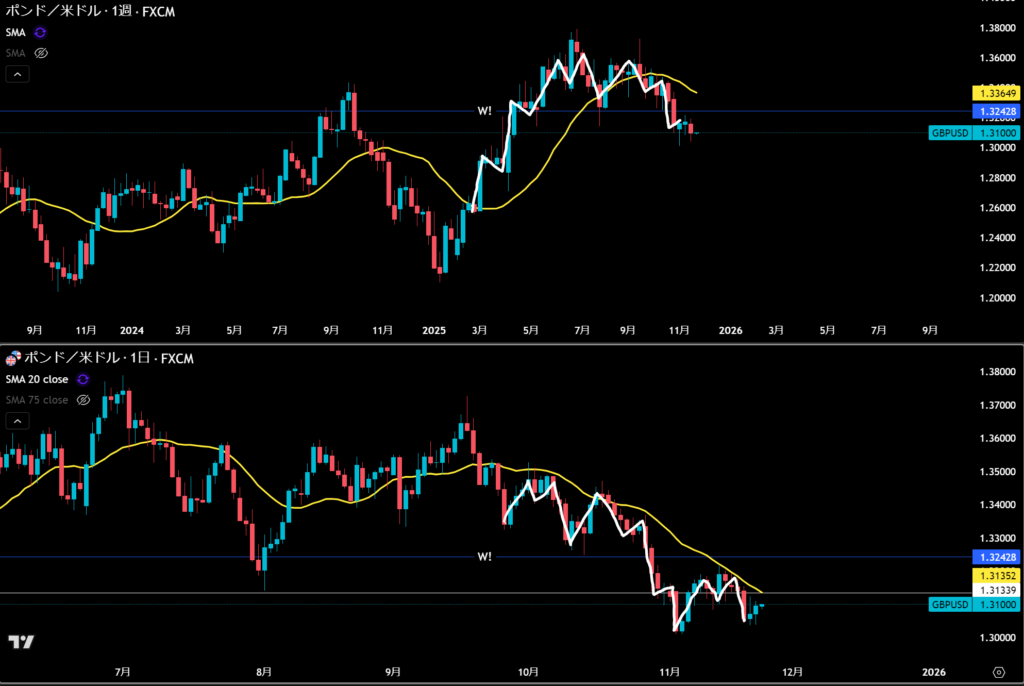
Task: Collapse the weekly chart indicator legend
Action: point(17,74)
